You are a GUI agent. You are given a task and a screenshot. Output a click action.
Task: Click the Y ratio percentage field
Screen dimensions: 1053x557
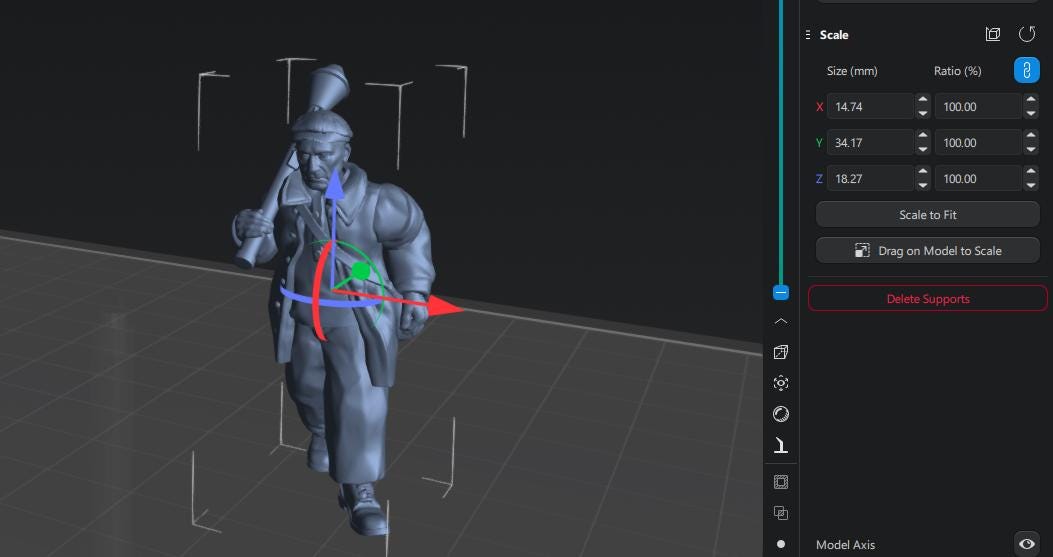point(978,142)
